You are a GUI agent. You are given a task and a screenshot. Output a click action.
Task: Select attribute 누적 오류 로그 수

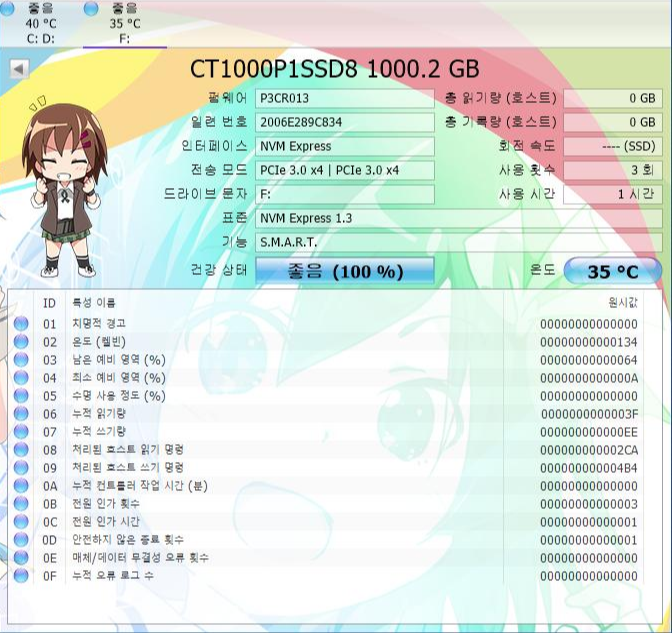tap(112, 576)
